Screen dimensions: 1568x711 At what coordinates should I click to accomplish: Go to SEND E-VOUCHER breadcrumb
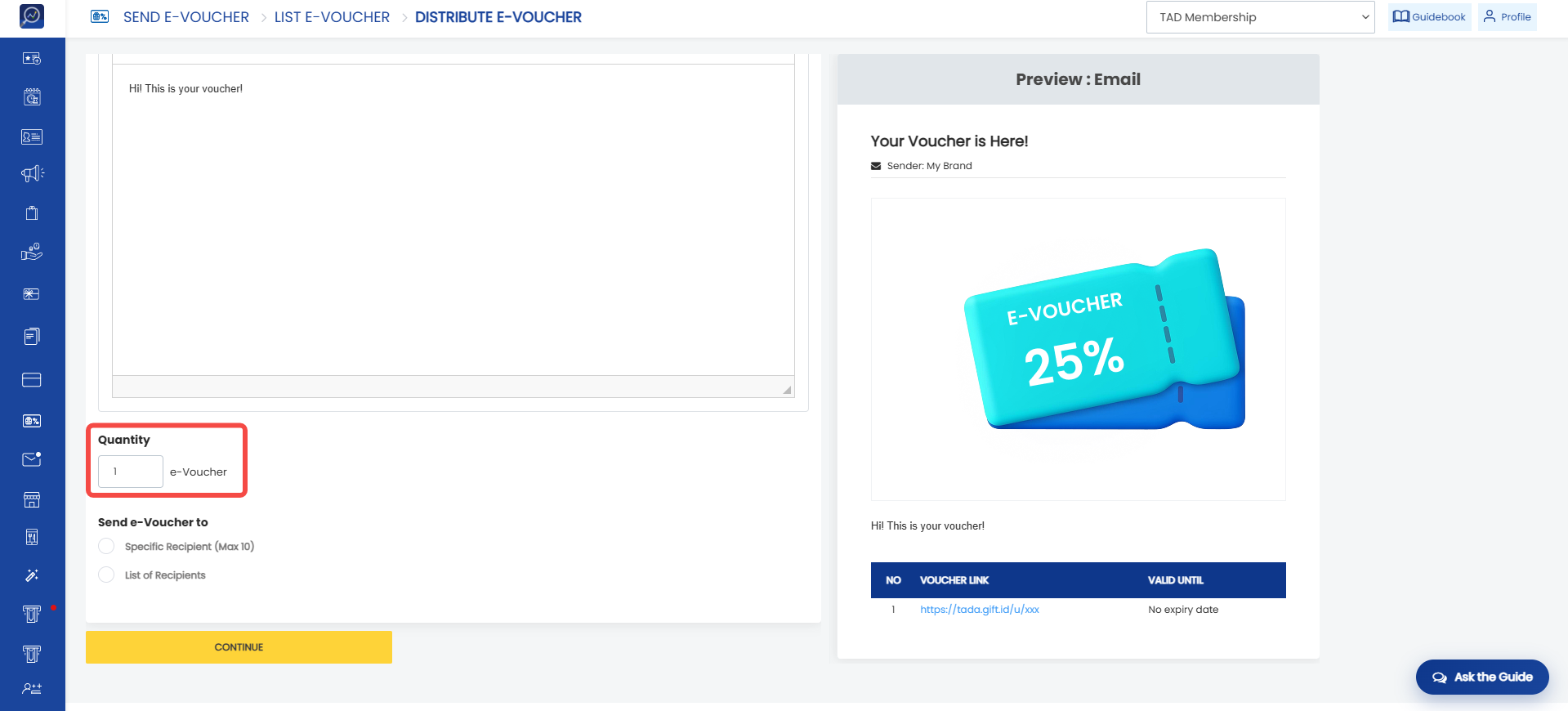[185, 17]
